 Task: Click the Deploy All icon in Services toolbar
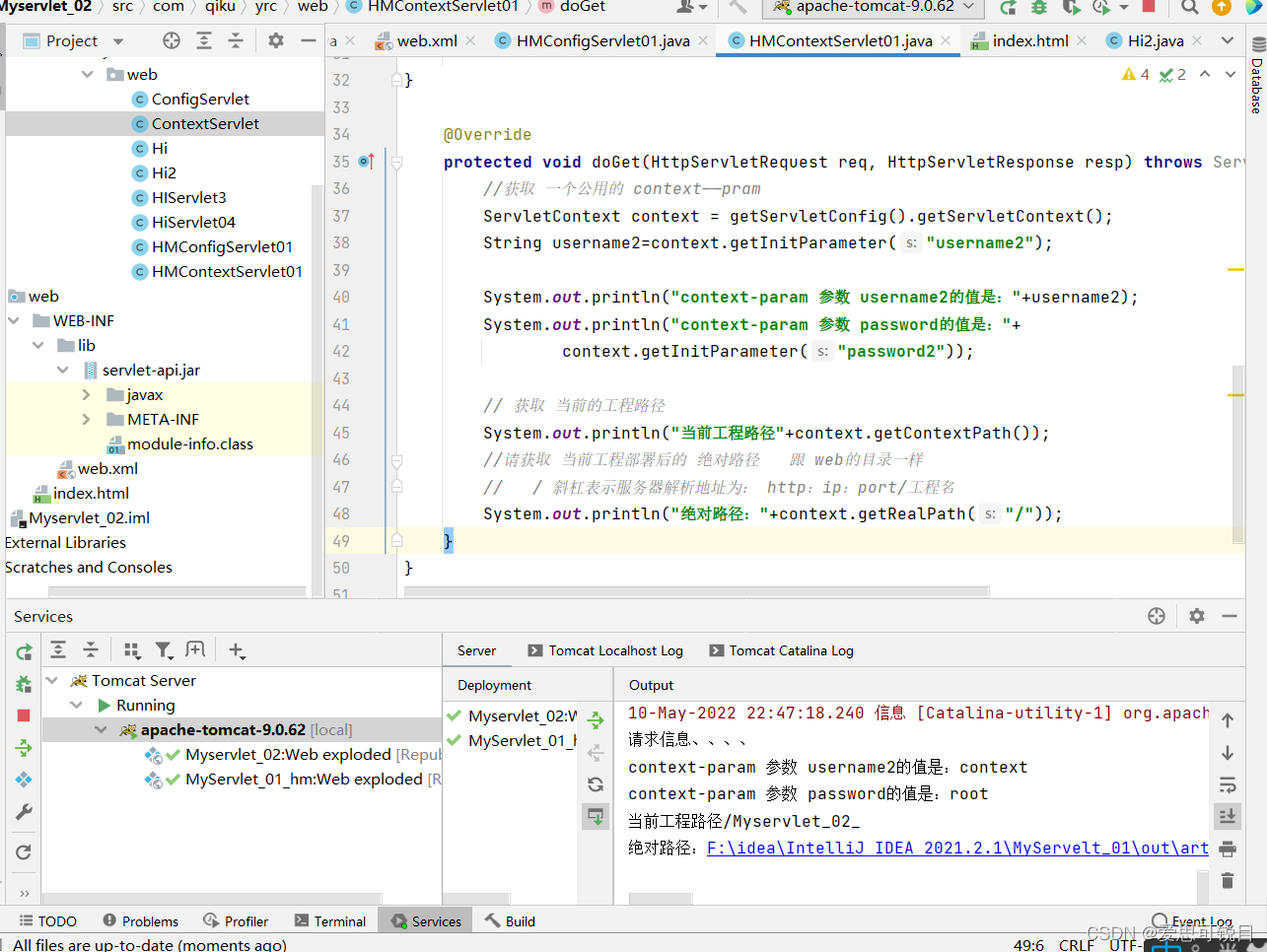pyautogui.click(x=22, y=748)
